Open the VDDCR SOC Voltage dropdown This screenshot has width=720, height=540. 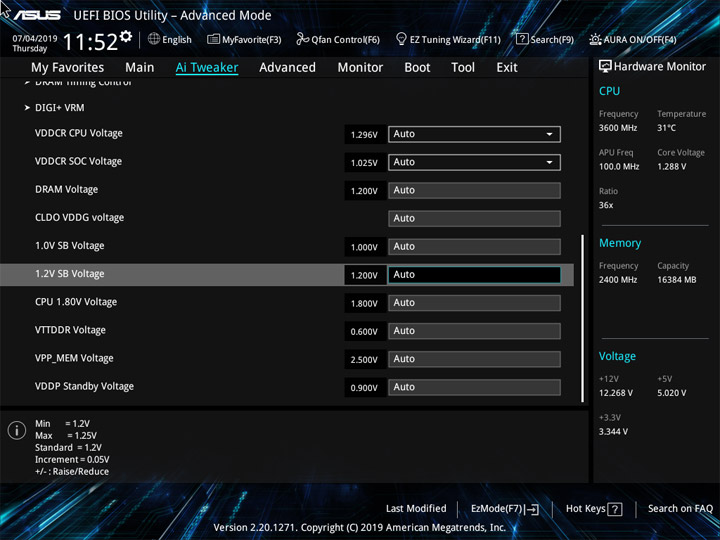click(x=474, y=162)
